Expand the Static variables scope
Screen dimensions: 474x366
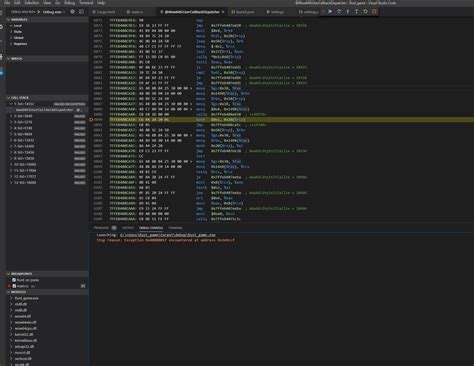(47, 32)
